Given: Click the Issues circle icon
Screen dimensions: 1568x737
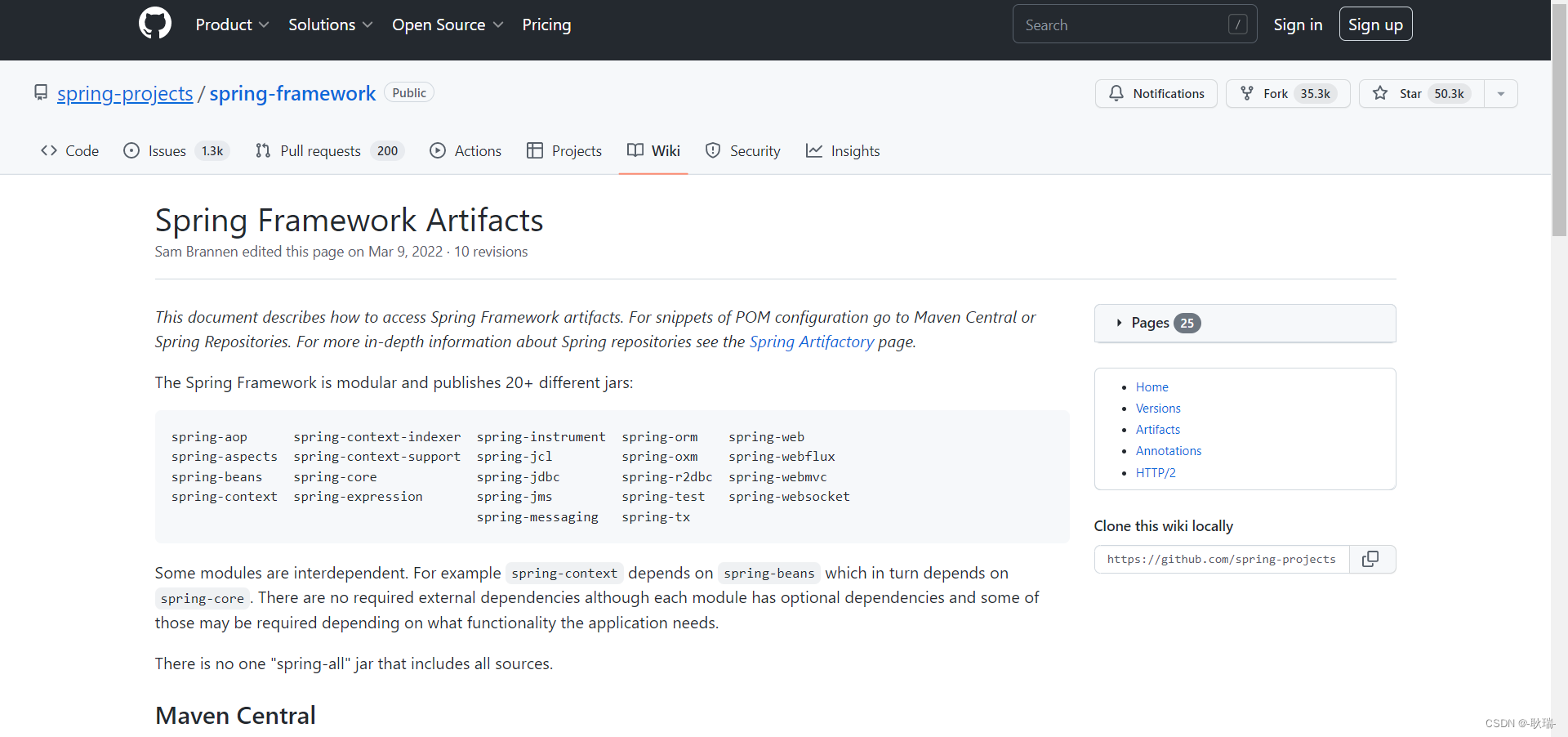Looking at the screenshot, I should point(131,150).
